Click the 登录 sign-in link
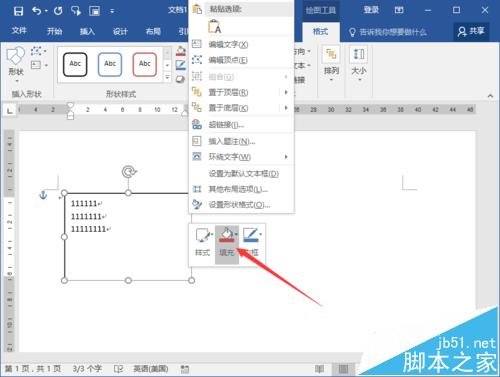 click(x=371, y=10)
